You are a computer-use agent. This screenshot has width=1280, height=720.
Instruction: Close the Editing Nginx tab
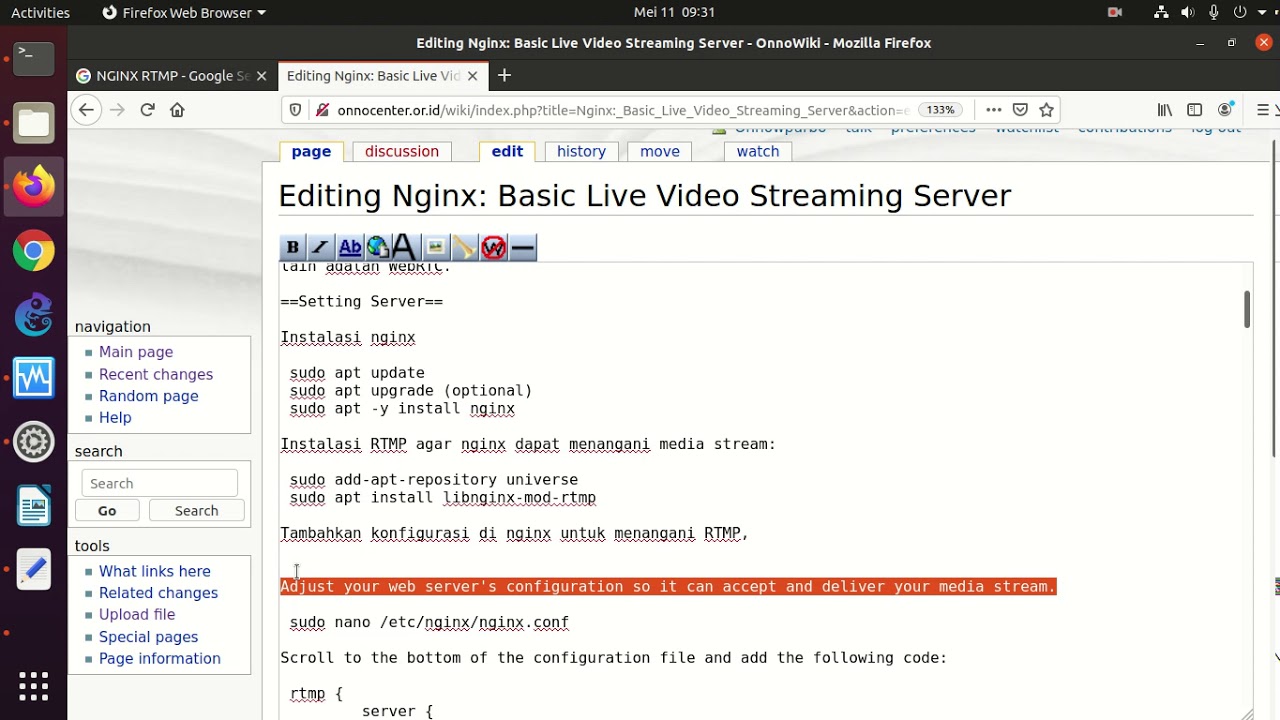point(472,76)
